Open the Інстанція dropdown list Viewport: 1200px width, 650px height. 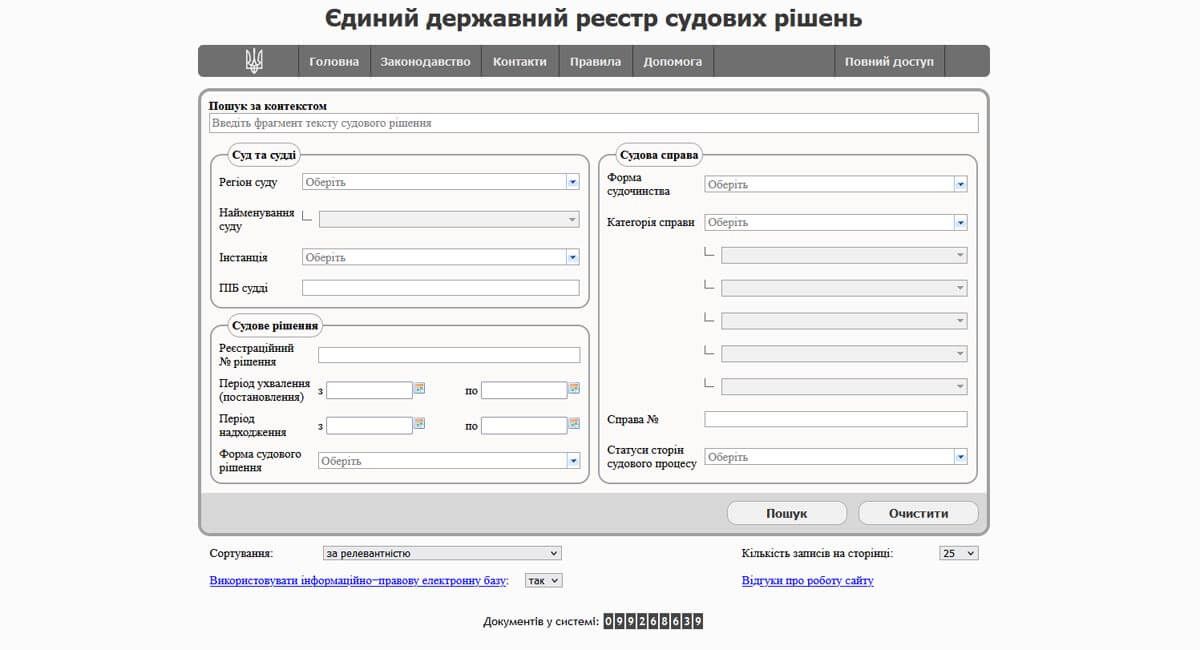coord(572,257)
